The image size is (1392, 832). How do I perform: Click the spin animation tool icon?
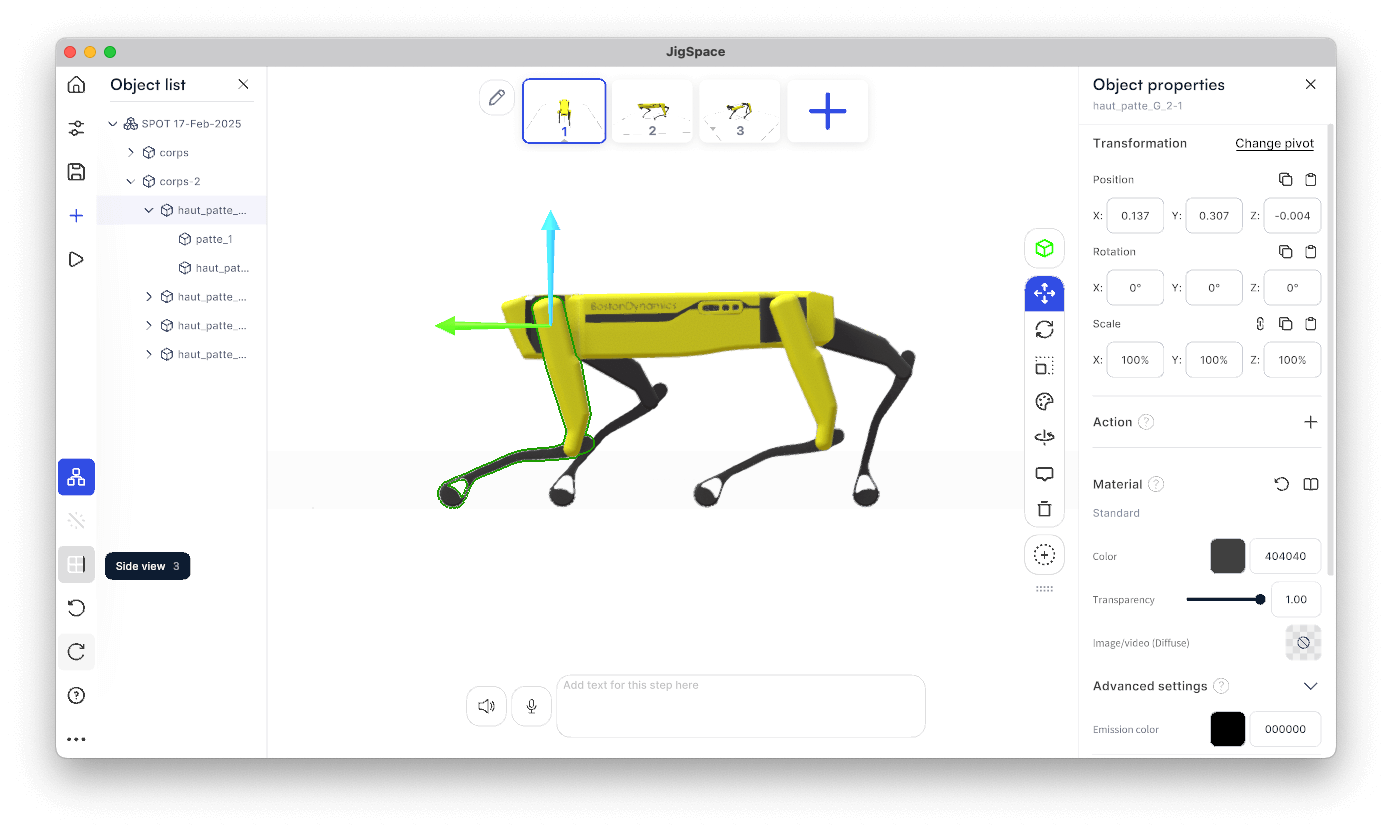coord(1044,438)
